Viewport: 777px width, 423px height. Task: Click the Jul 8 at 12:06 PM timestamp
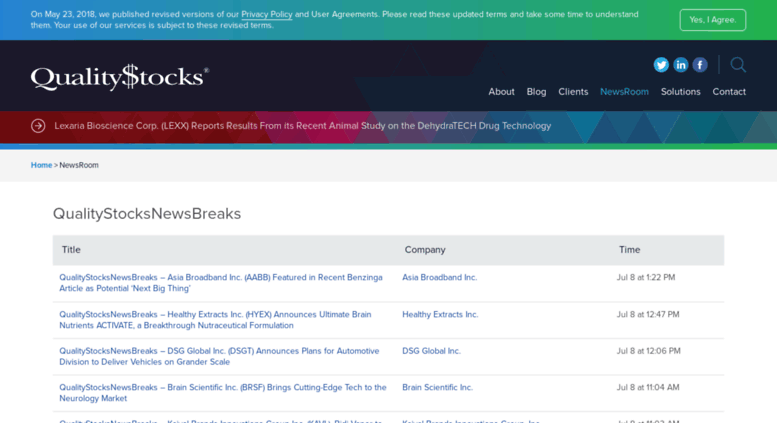pos(648,351)
